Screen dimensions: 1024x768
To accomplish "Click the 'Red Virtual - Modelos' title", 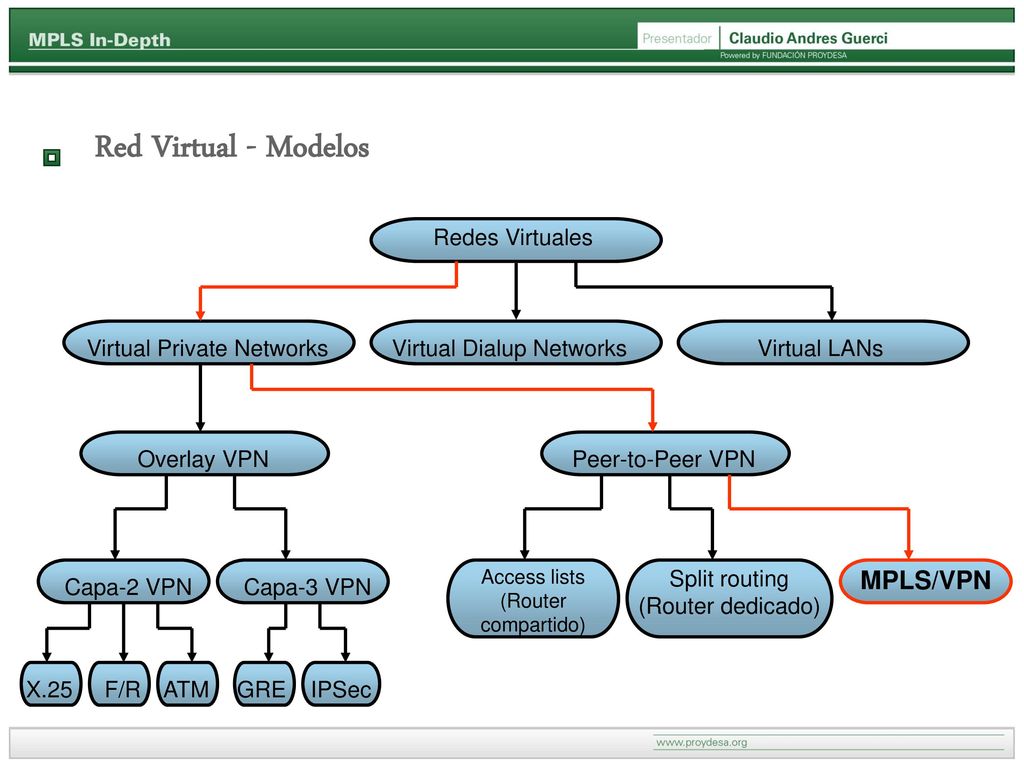I will coord(232,147).
